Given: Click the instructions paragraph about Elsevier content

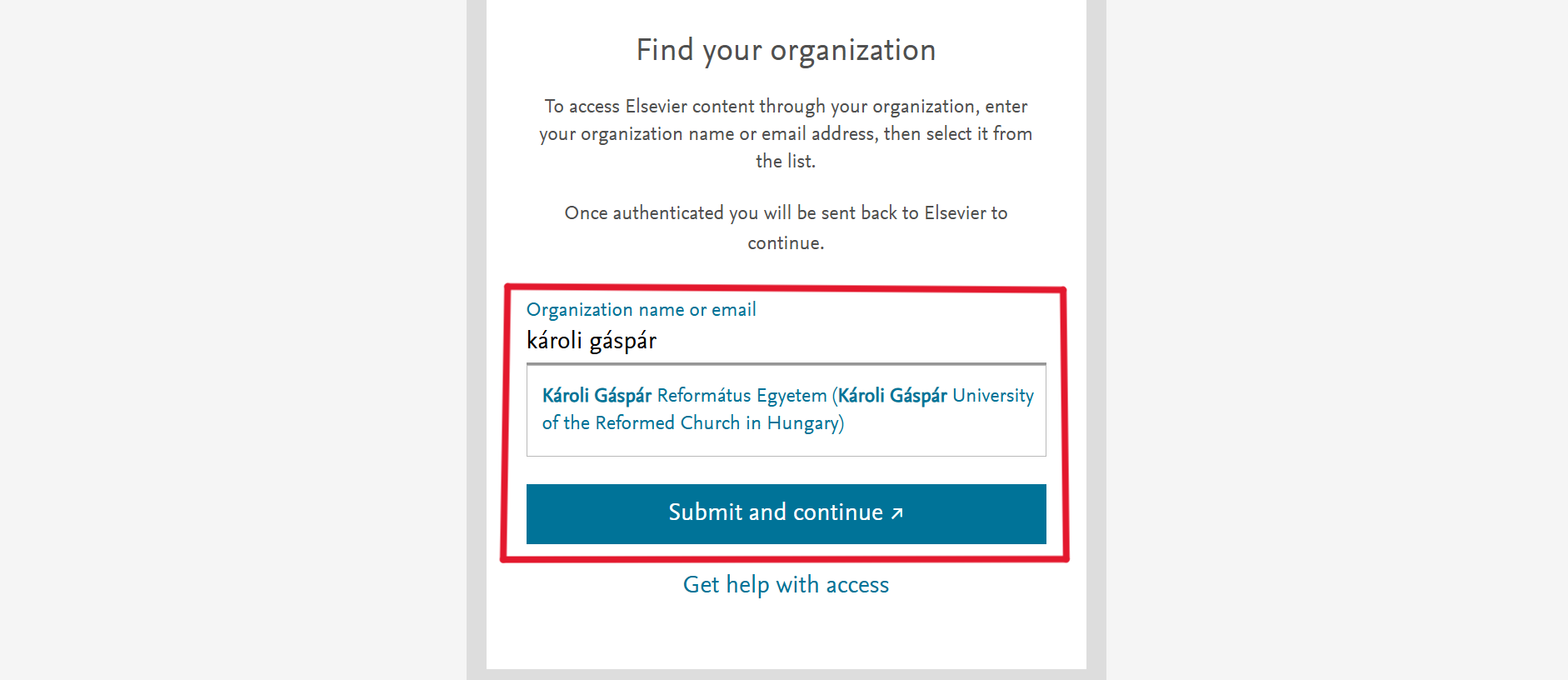Looking at the screenshot, I should tap(786, 133).
